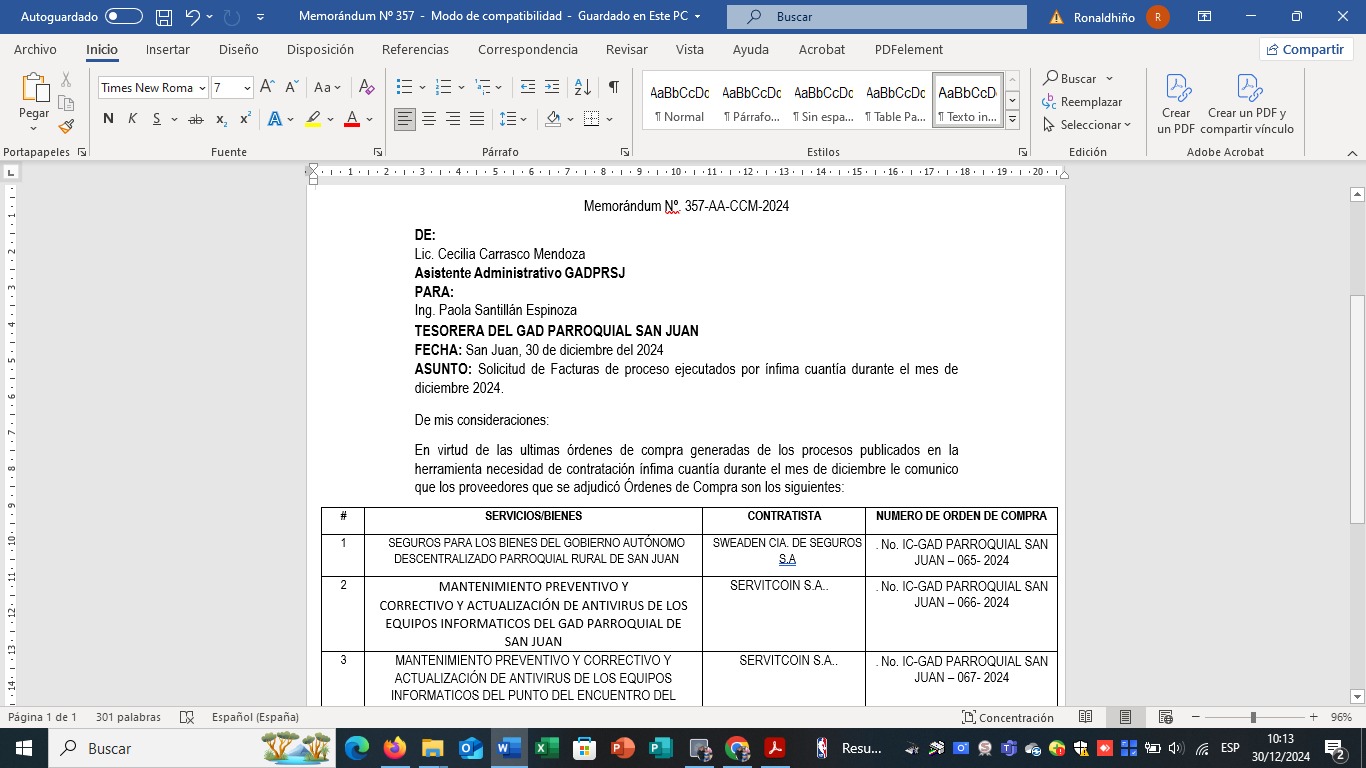Clear all formatting icon

click(x=366, y=87)
